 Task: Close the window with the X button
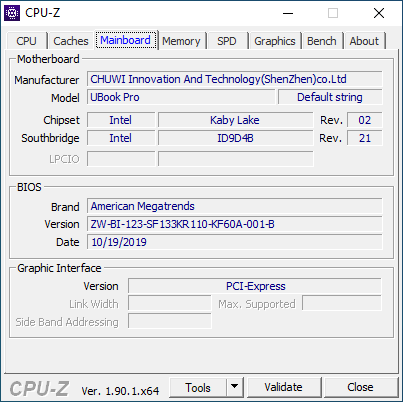tap(379, 13)
